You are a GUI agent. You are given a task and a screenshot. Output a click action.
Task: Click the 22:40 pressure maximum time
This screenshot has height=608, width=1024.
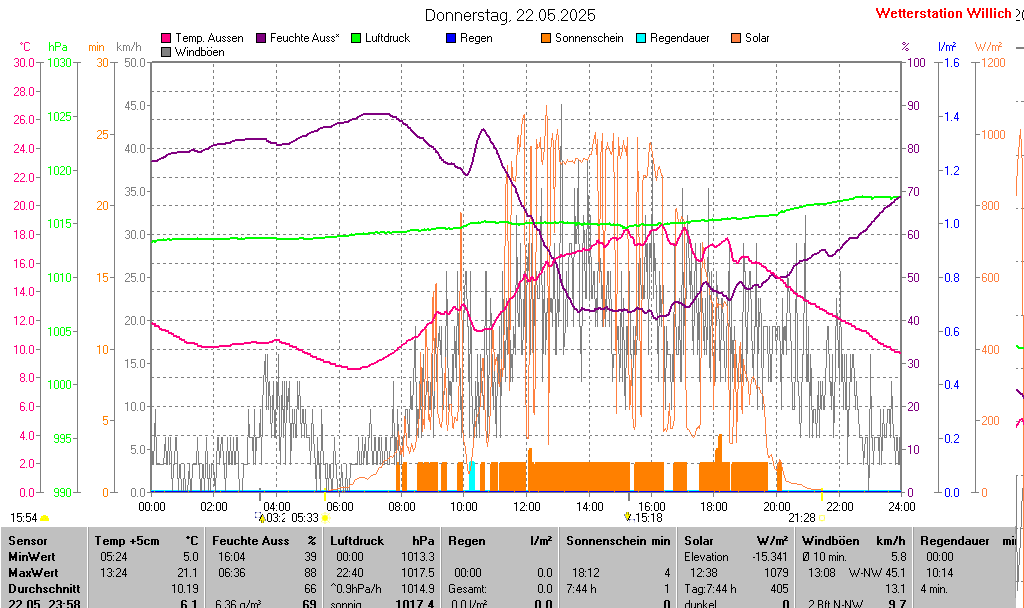coord(350,573)
